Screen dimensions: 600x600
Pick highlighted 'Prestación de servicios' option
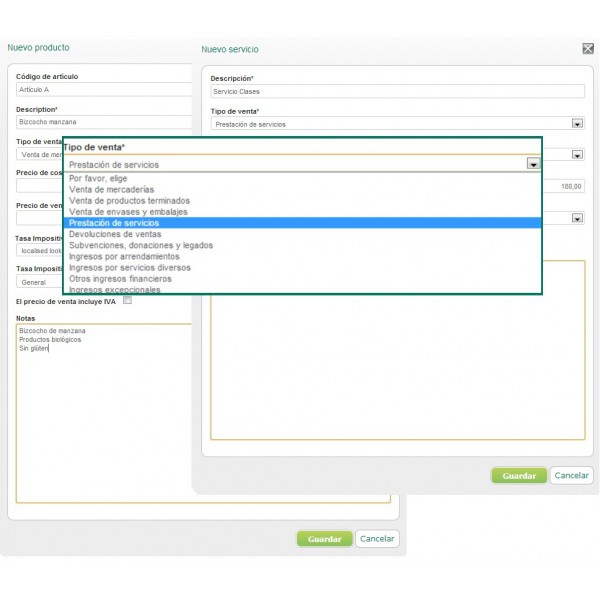[114, 223]
